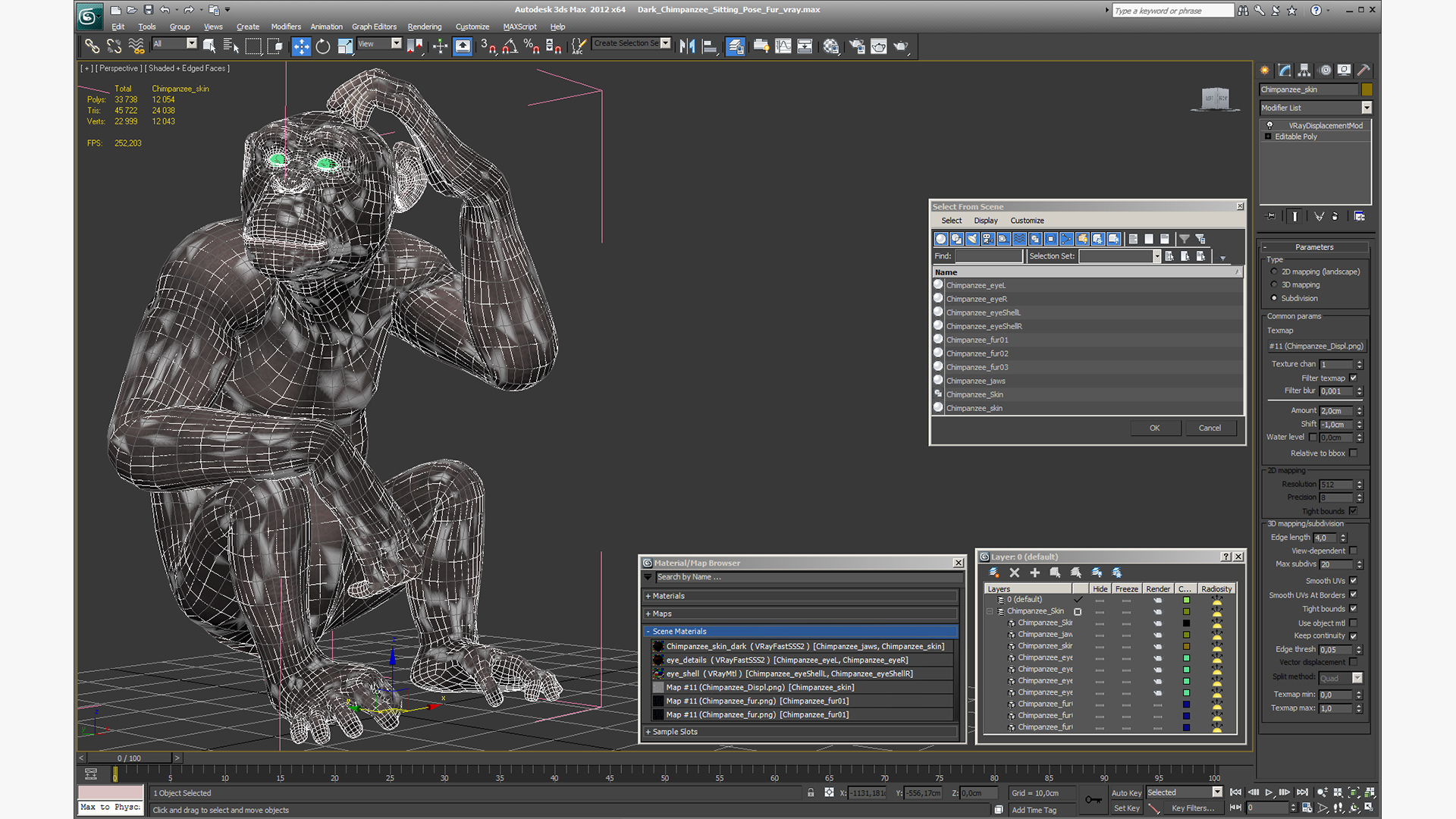Click Go to End playback button
The width and height of the screenshot is (1456, 819).
click(x=1302, y=792)
